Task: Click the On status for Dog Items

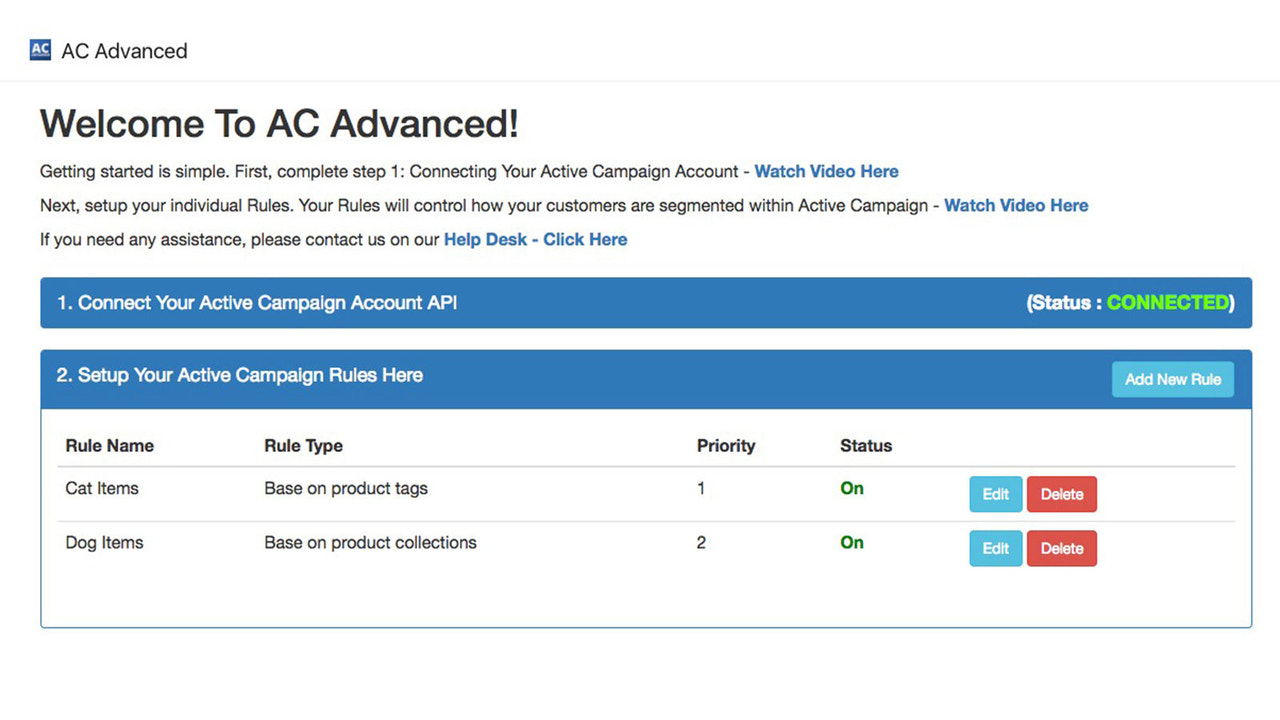Action: (852, 542)
